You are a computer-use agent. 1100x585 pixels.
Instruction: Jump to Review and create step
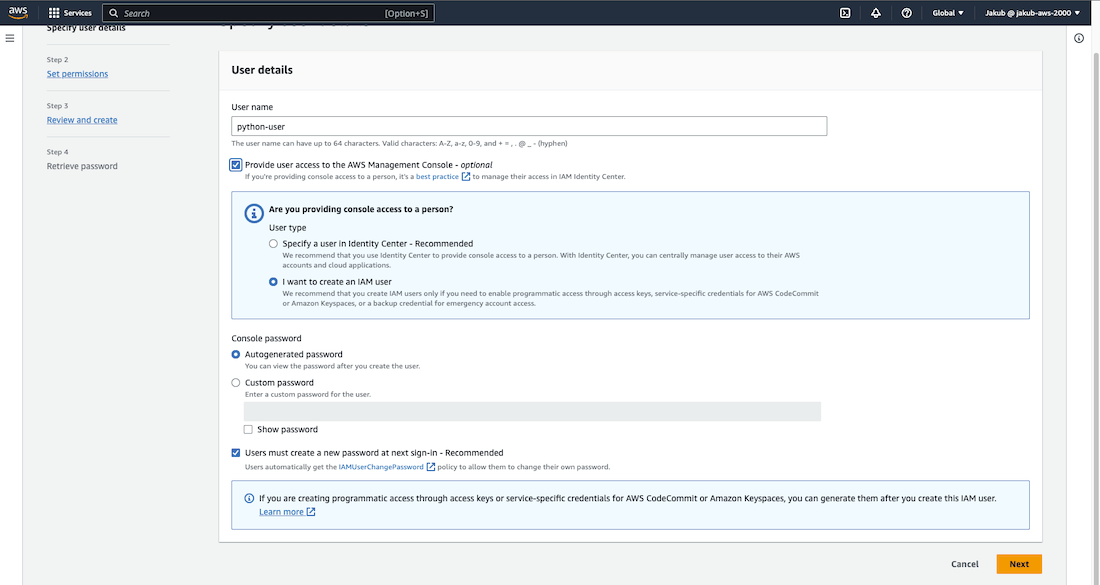(82, 120)
